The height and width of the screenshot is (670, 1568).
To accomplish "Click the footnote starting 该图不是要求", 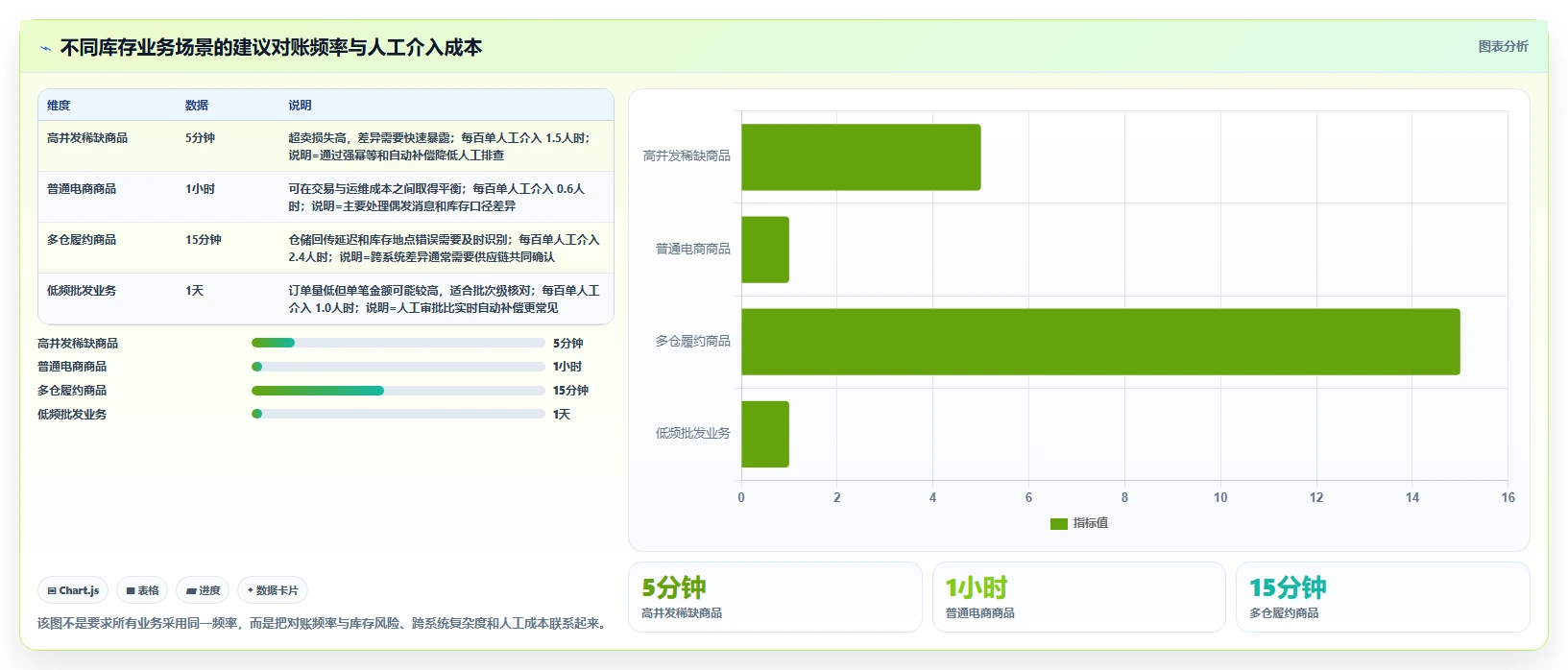I will pyautogui.click(x=324, y=623).
